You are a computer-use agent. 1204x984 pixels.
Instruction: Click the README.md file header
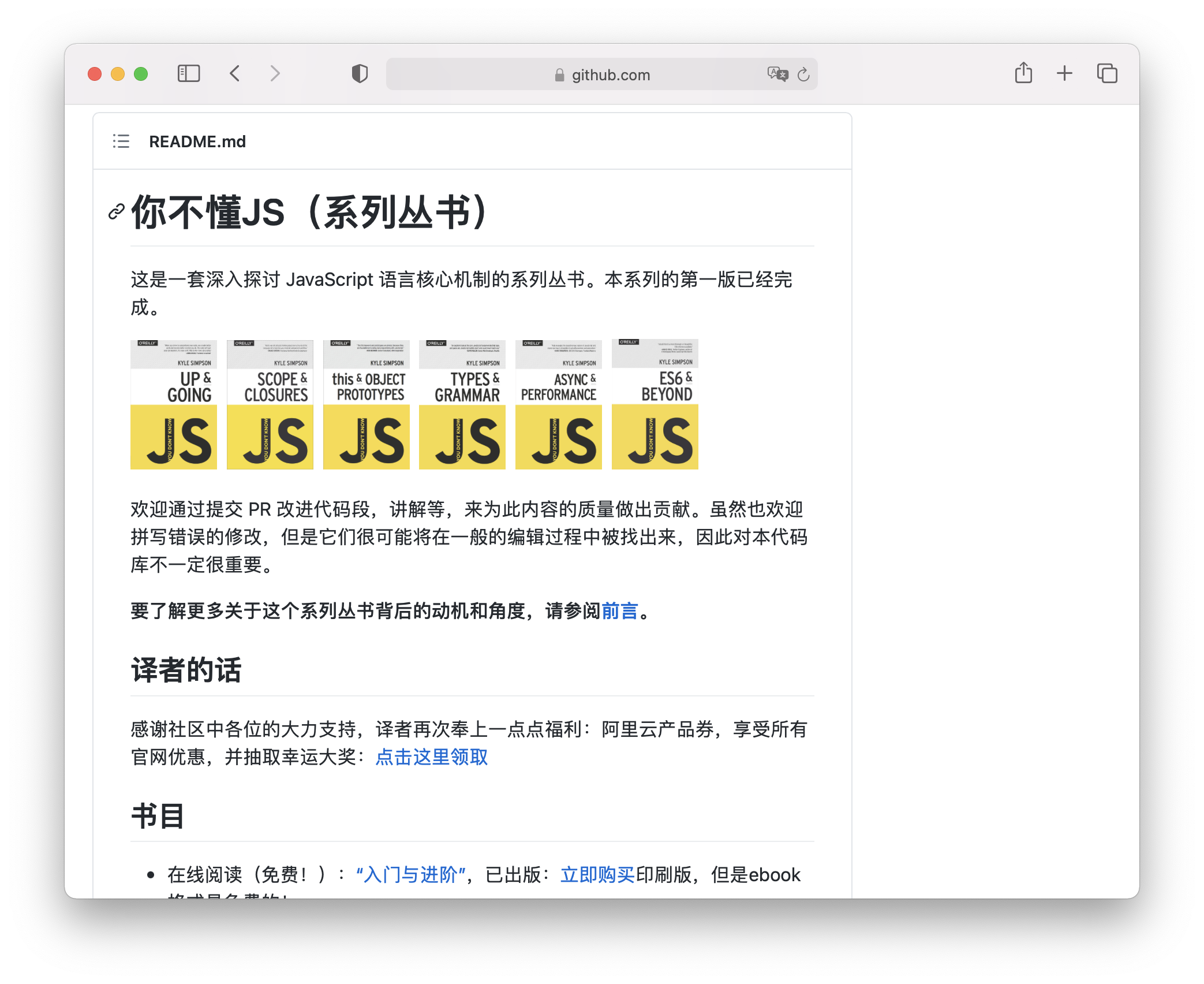coord(197,141)
